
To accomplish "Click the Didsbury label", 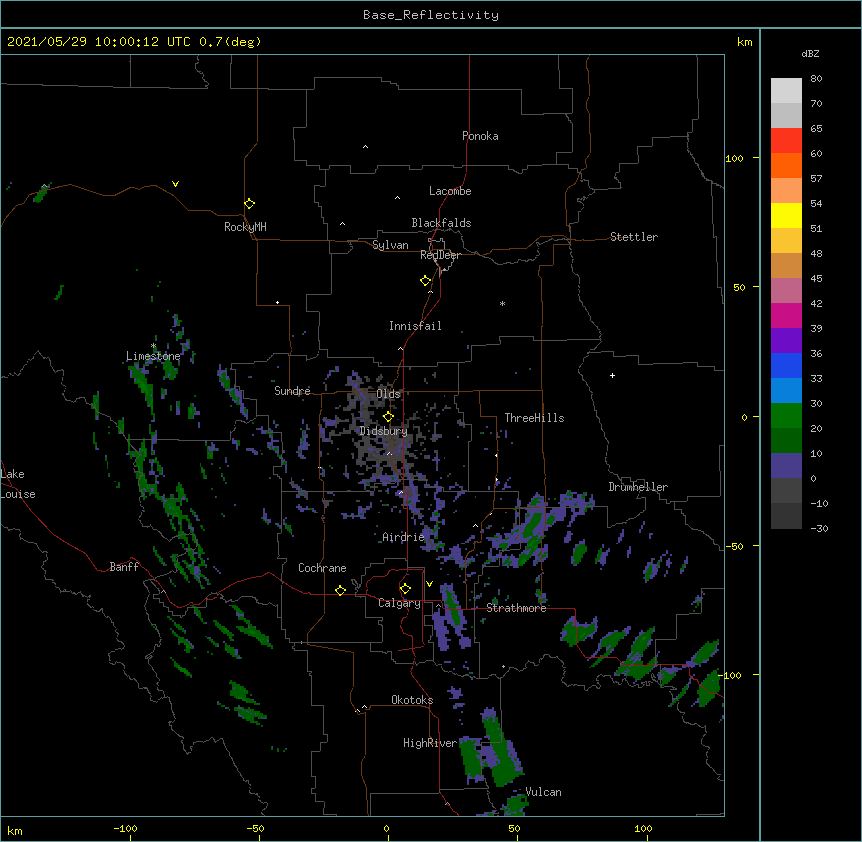I will 384,431.
